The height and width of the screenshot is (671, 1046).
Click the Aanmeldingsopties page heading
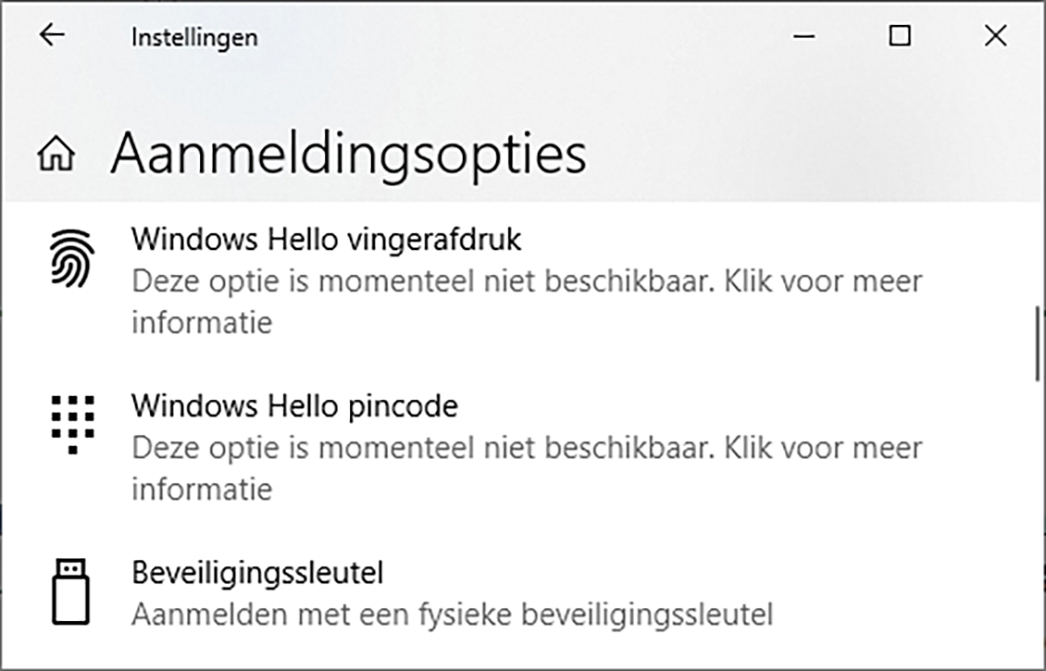pyautogui.click(x=350, y=152)
